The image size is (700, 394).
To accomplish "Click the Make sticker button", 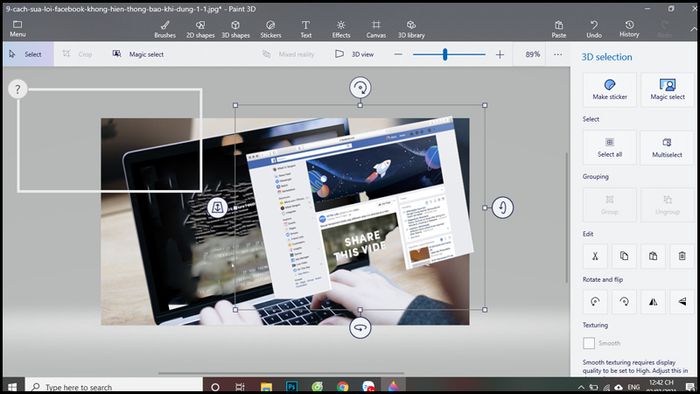I will pyautogui.click(x=609, y=89).
